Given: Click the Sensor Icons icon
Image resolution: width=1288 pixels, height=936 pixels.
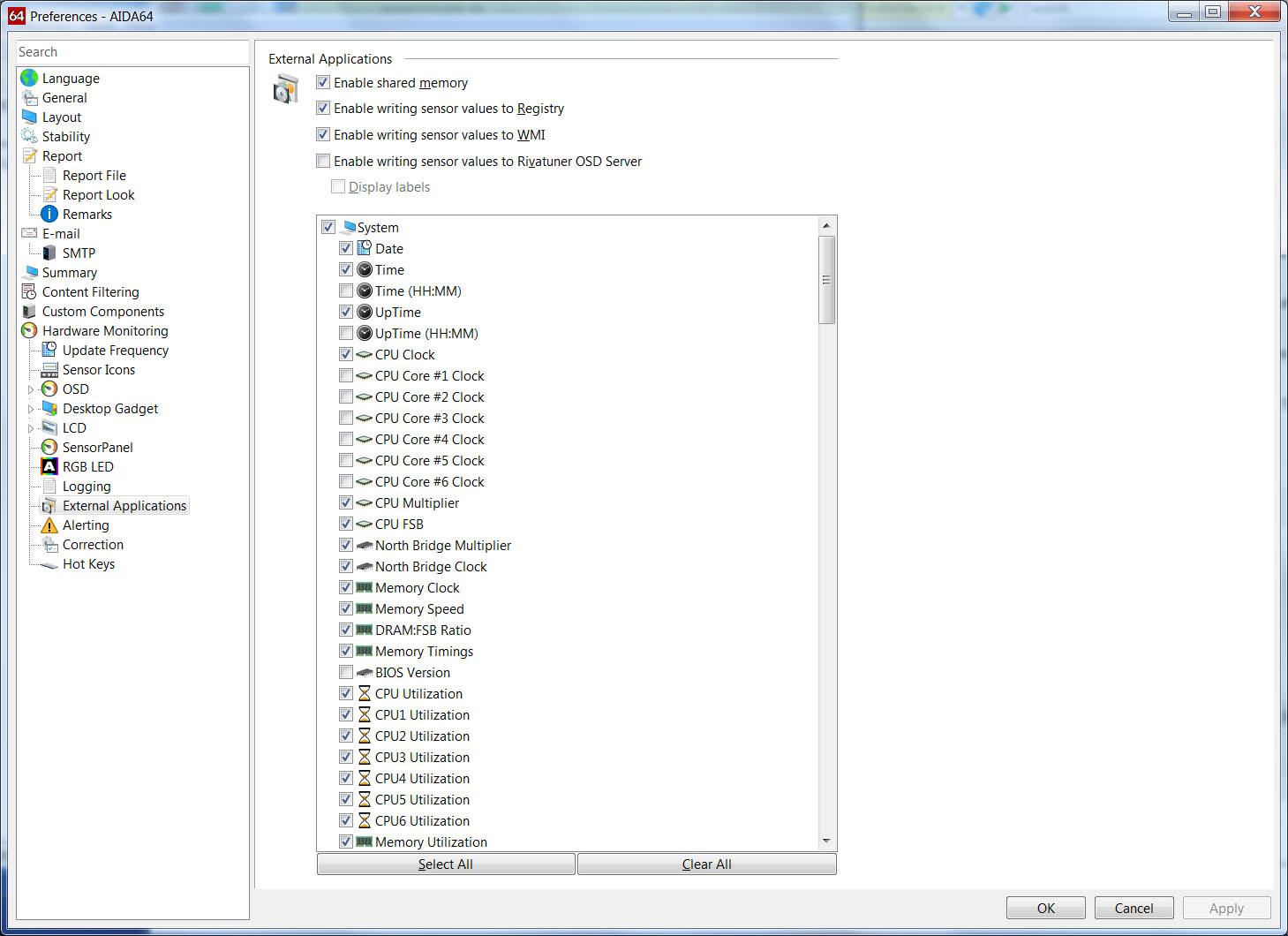Looking at the screenshot, I should point(49,370).
